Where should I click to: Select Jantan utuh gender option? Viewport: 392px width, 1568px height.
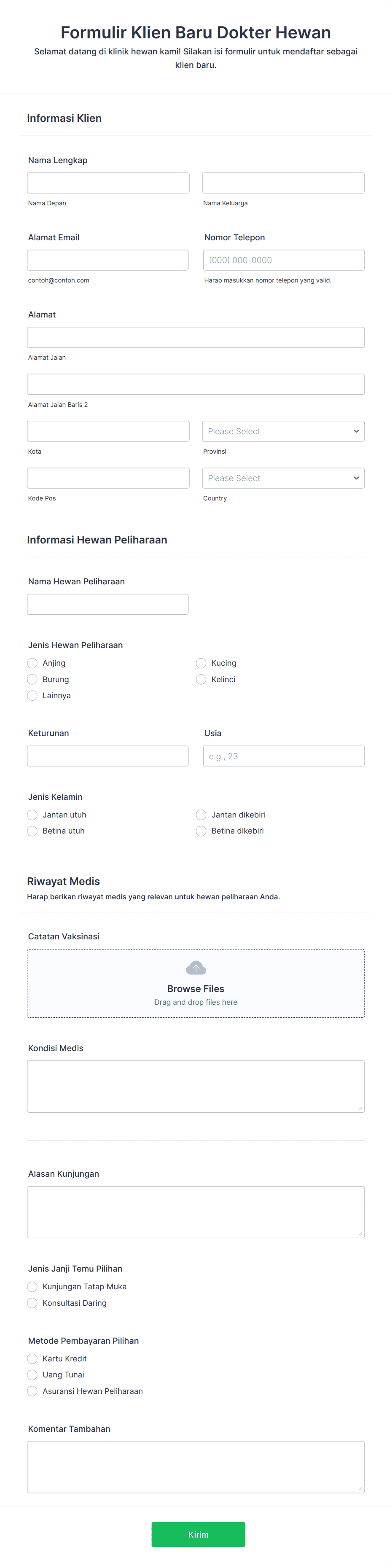click(32, 815)
